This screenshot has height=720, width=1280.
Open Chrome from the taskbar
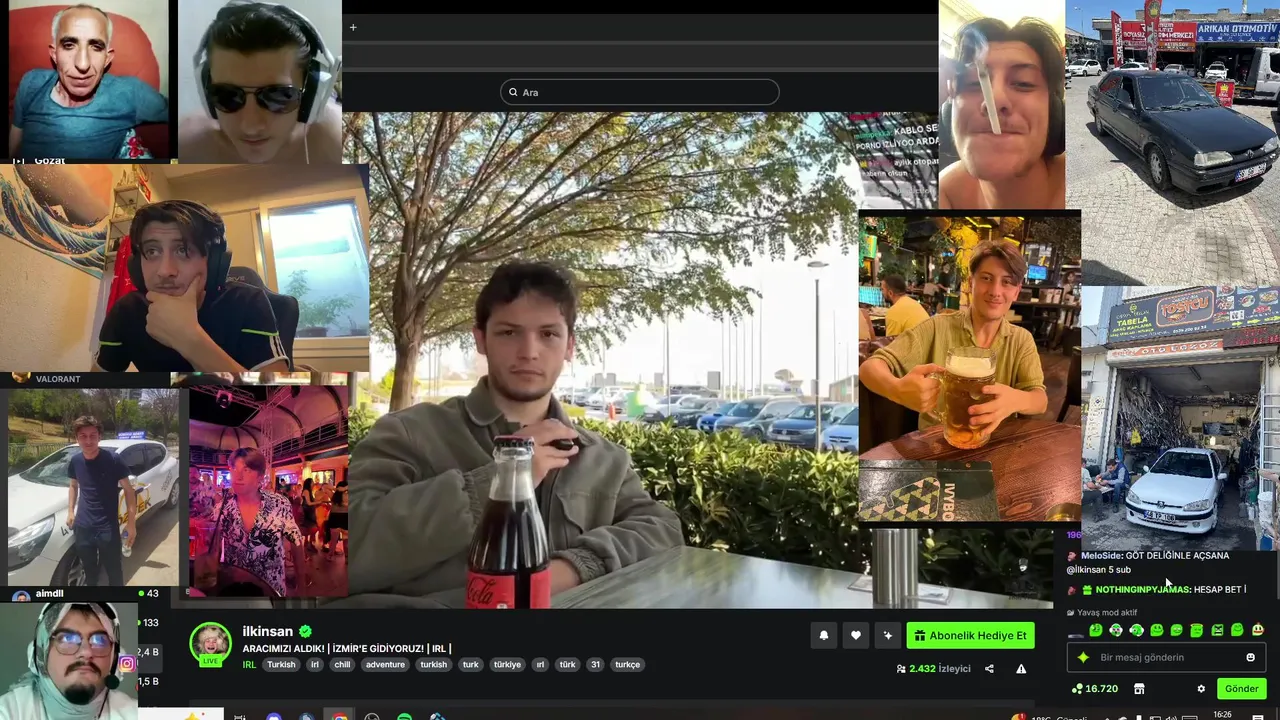pos(340,716)
